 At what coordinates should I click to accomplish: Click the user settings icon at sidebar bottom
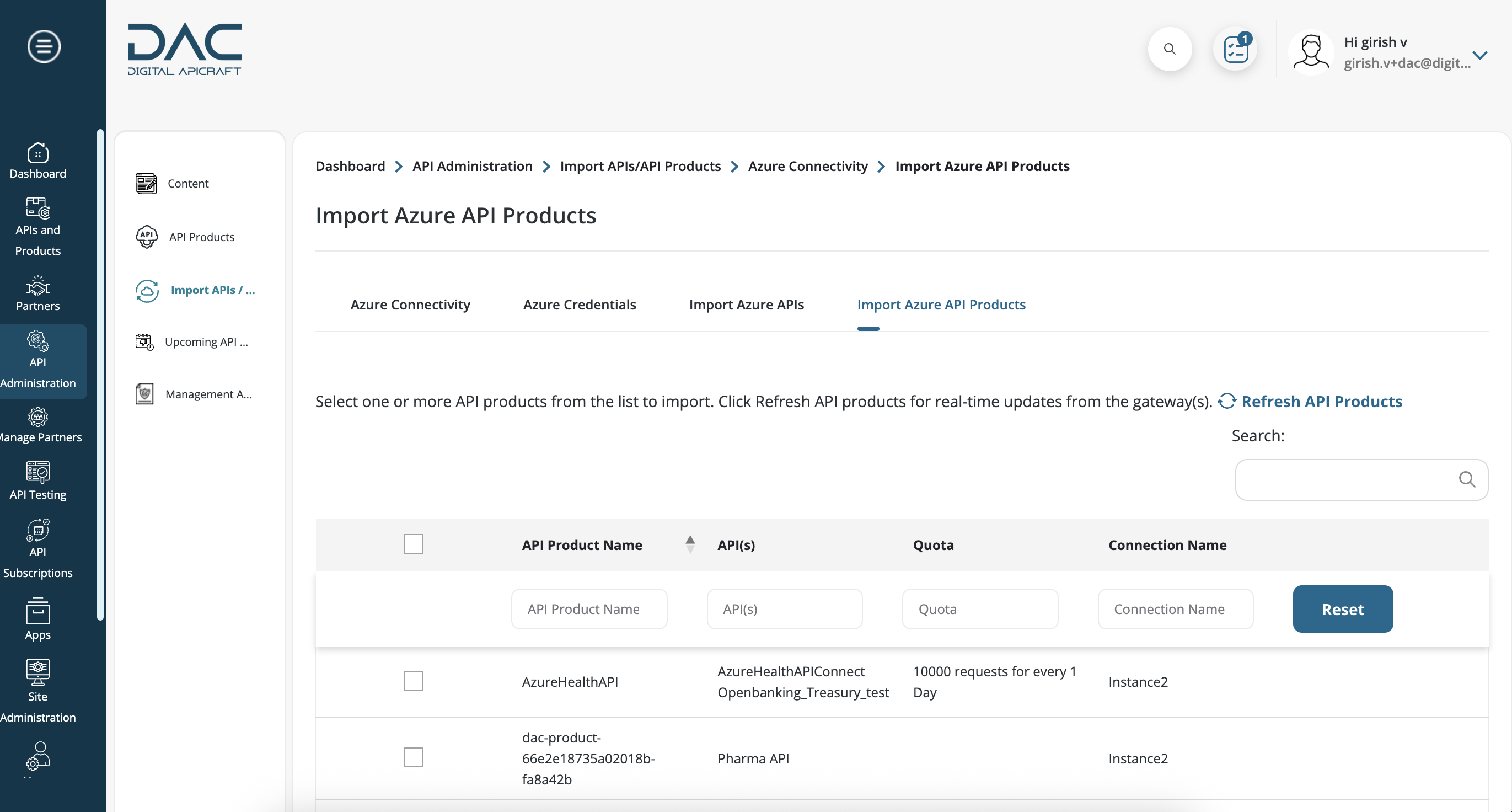[x=37, y=756]
